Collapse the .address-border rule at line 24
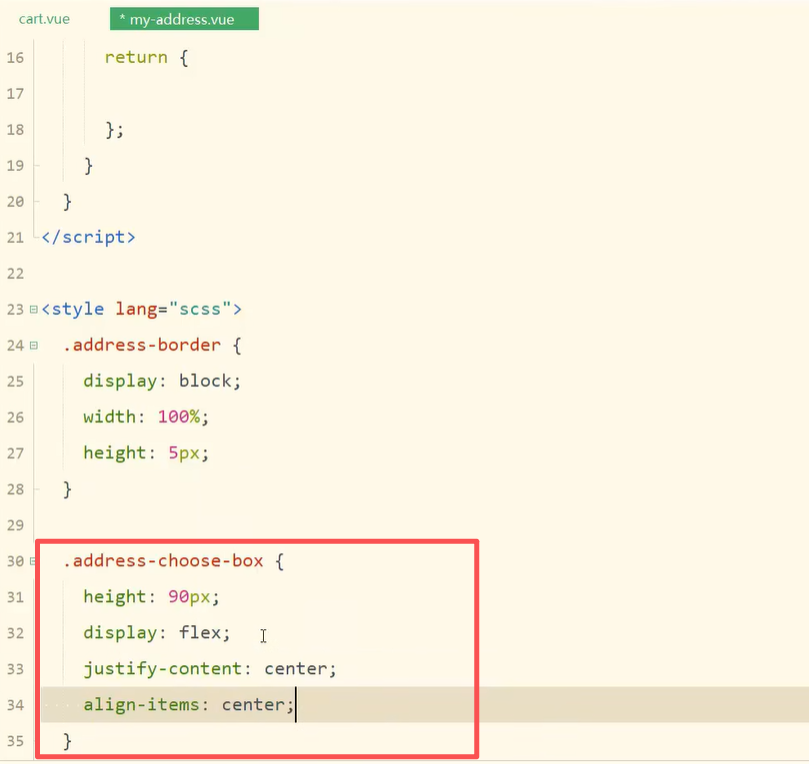 [34, 346]
